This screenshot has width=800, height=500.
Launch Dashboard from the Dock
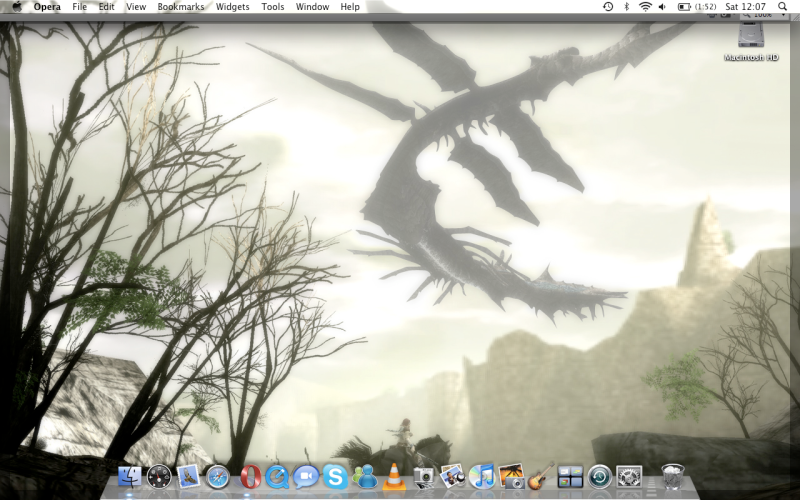159,477
